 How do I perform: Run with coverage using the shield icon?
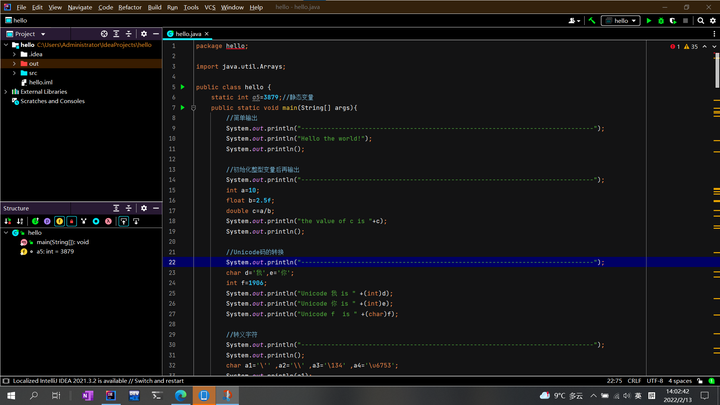[x=674, y=20]
